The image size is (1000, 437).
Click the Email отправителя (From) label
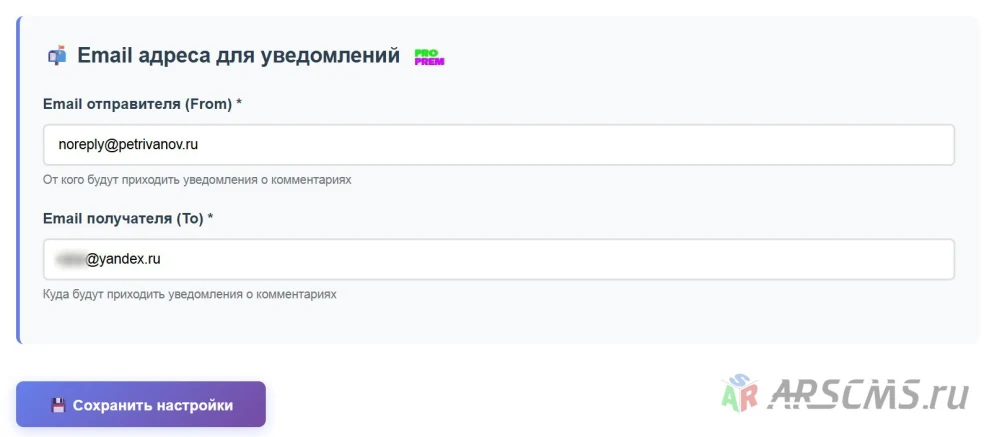click(x=137, y=104)
